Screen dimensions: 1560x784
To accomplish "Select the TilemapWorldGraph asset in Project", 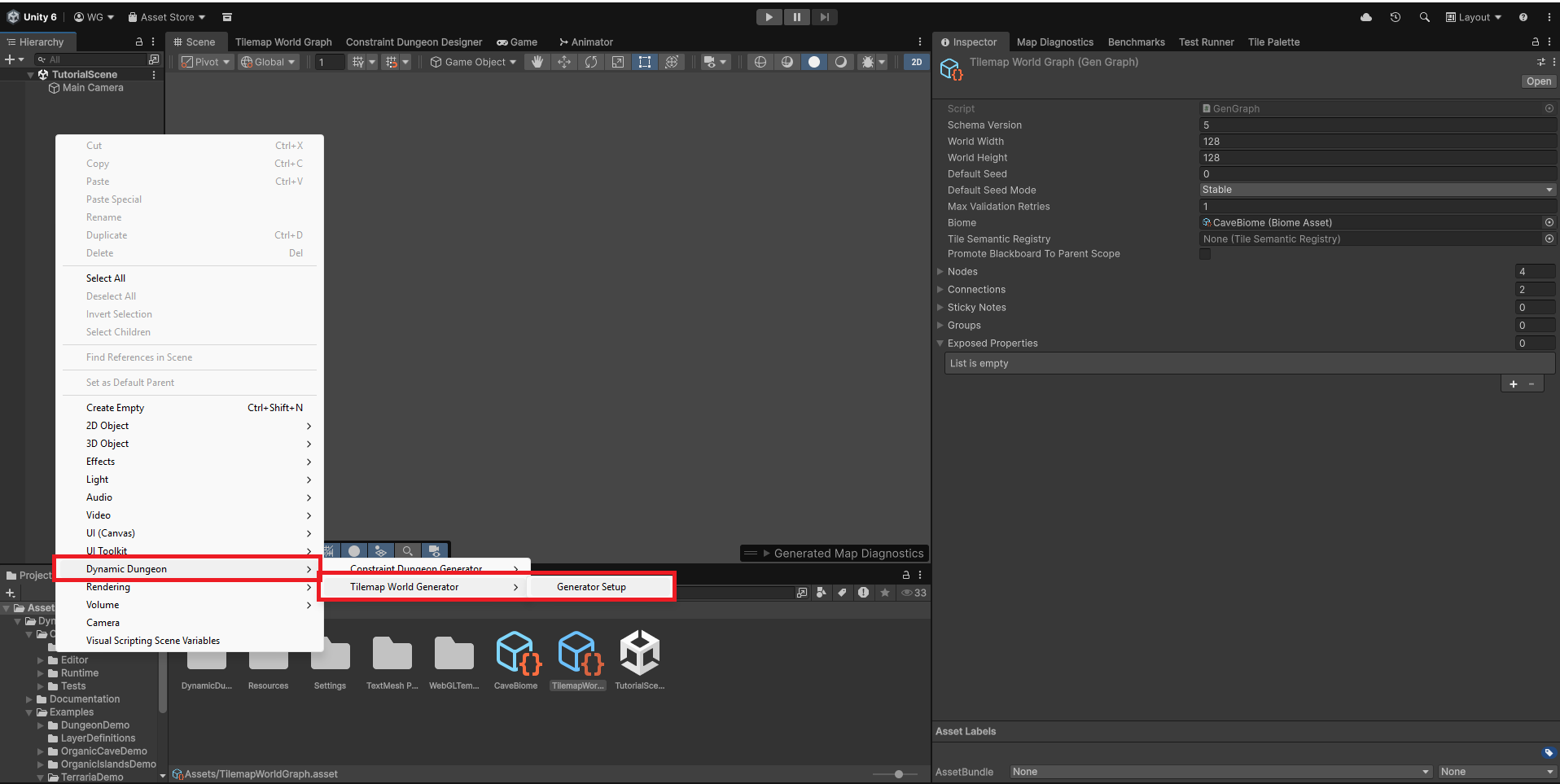I will point(578,660).
